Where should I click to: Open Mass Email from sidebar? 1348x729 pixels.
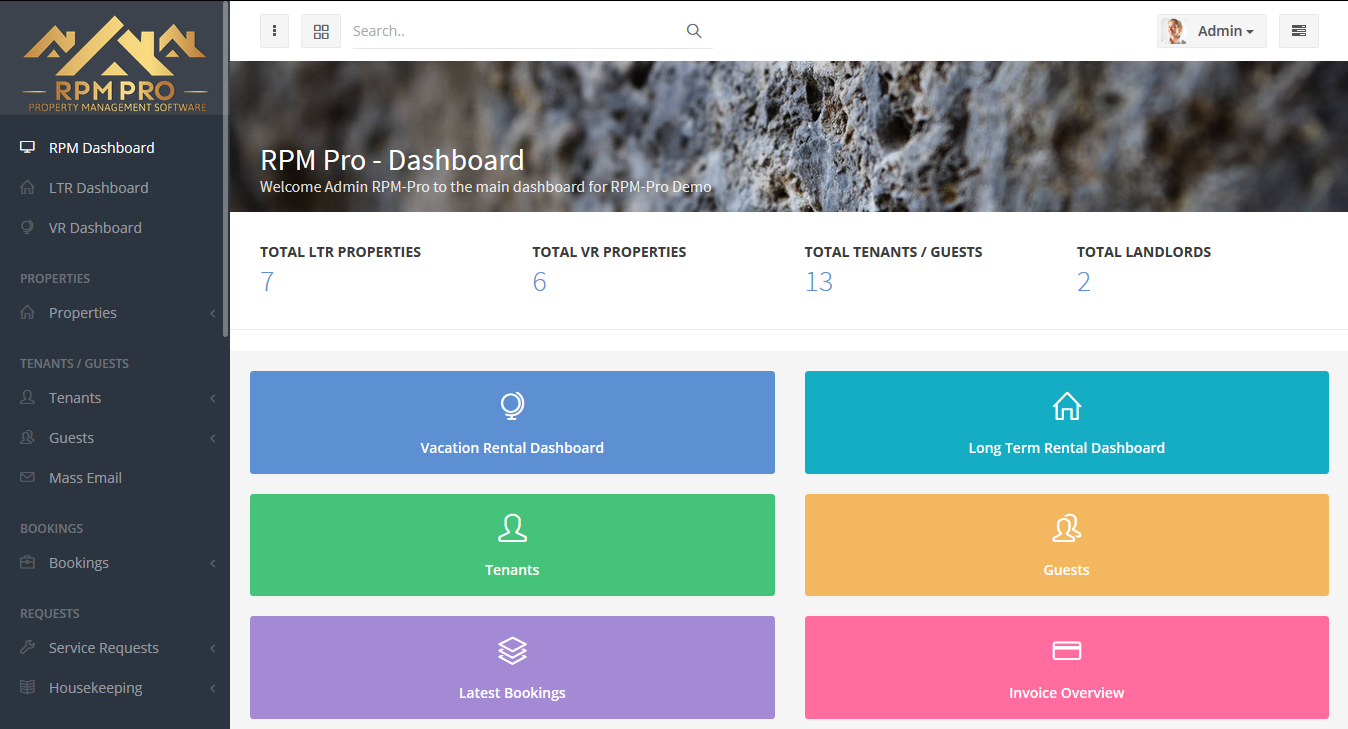pos(113,477)
